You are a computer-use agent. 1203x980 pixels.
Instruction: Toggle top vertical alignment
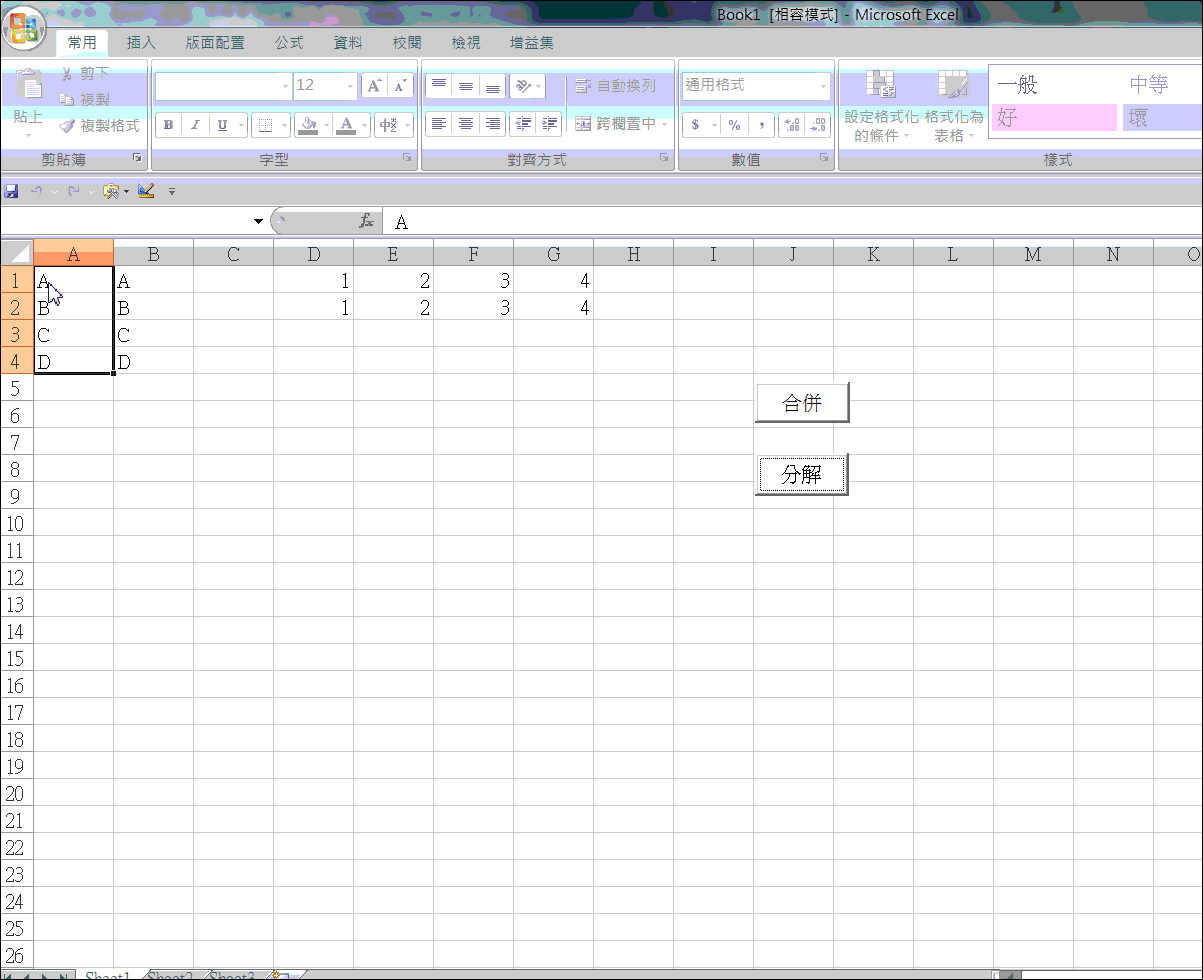click(438, 86)
